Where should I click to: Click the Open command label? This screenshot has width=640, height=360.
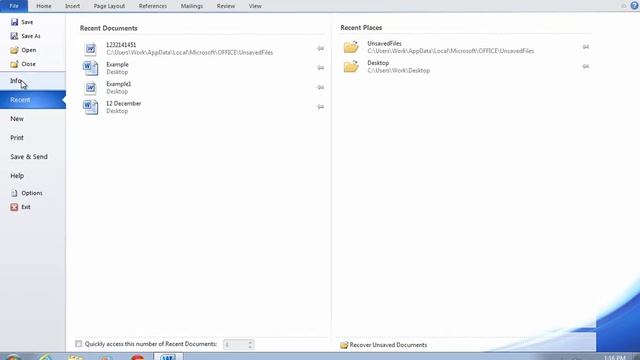tap(29, 50)
